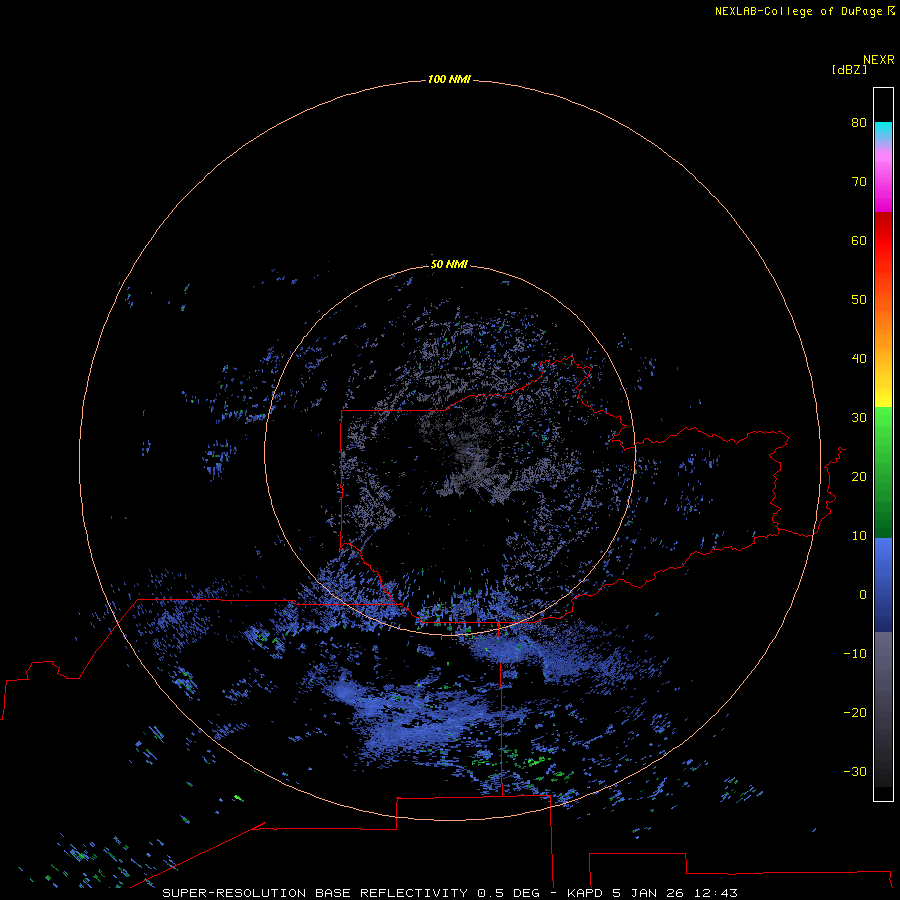Click the 12:43 timestamp in caption

click(715, 893)
